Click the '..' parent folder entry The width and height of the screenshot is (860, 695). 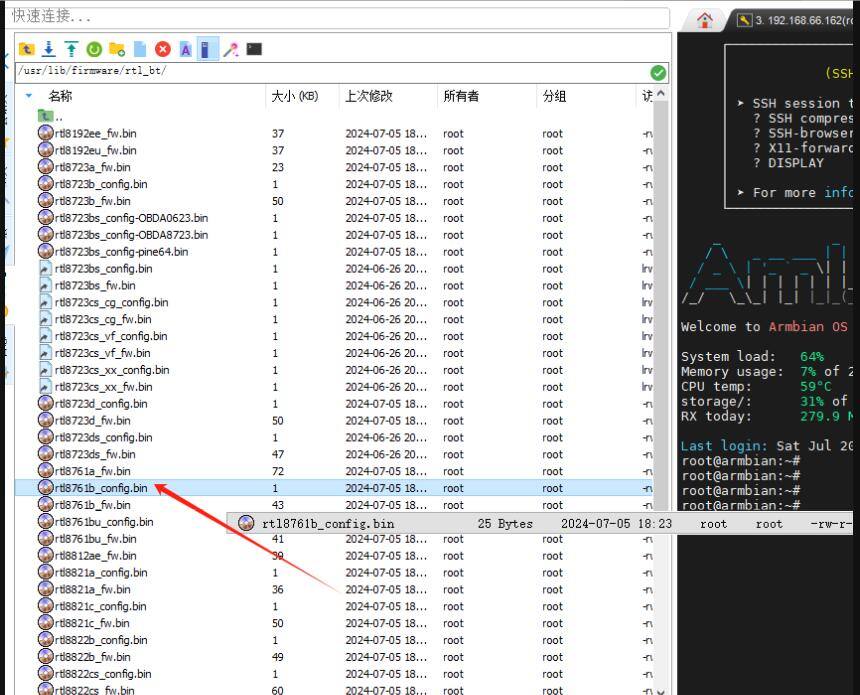click(50, 116)
